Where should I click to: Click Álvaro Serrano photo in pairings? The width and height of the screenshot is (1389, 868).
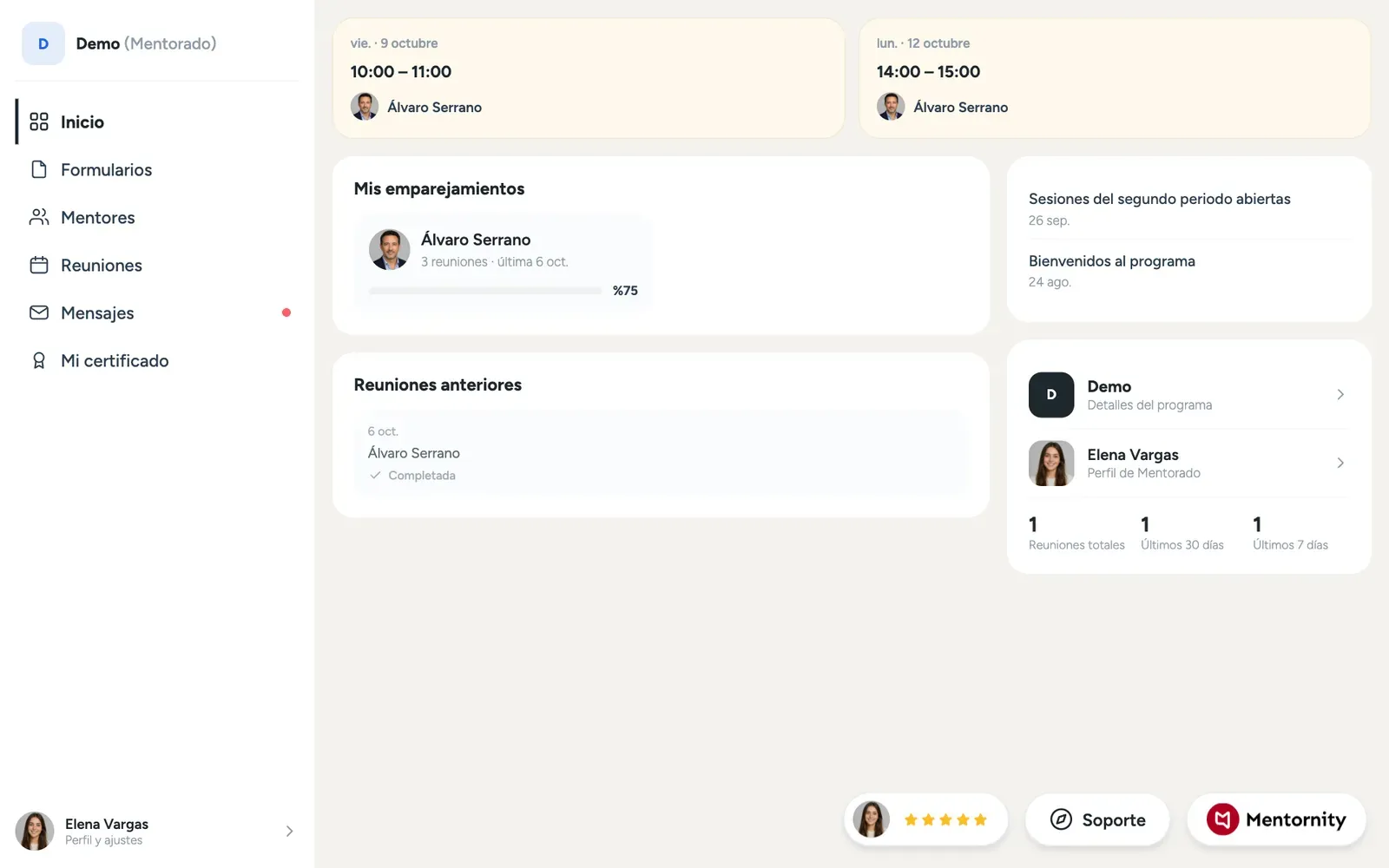[x=390, y=250]
